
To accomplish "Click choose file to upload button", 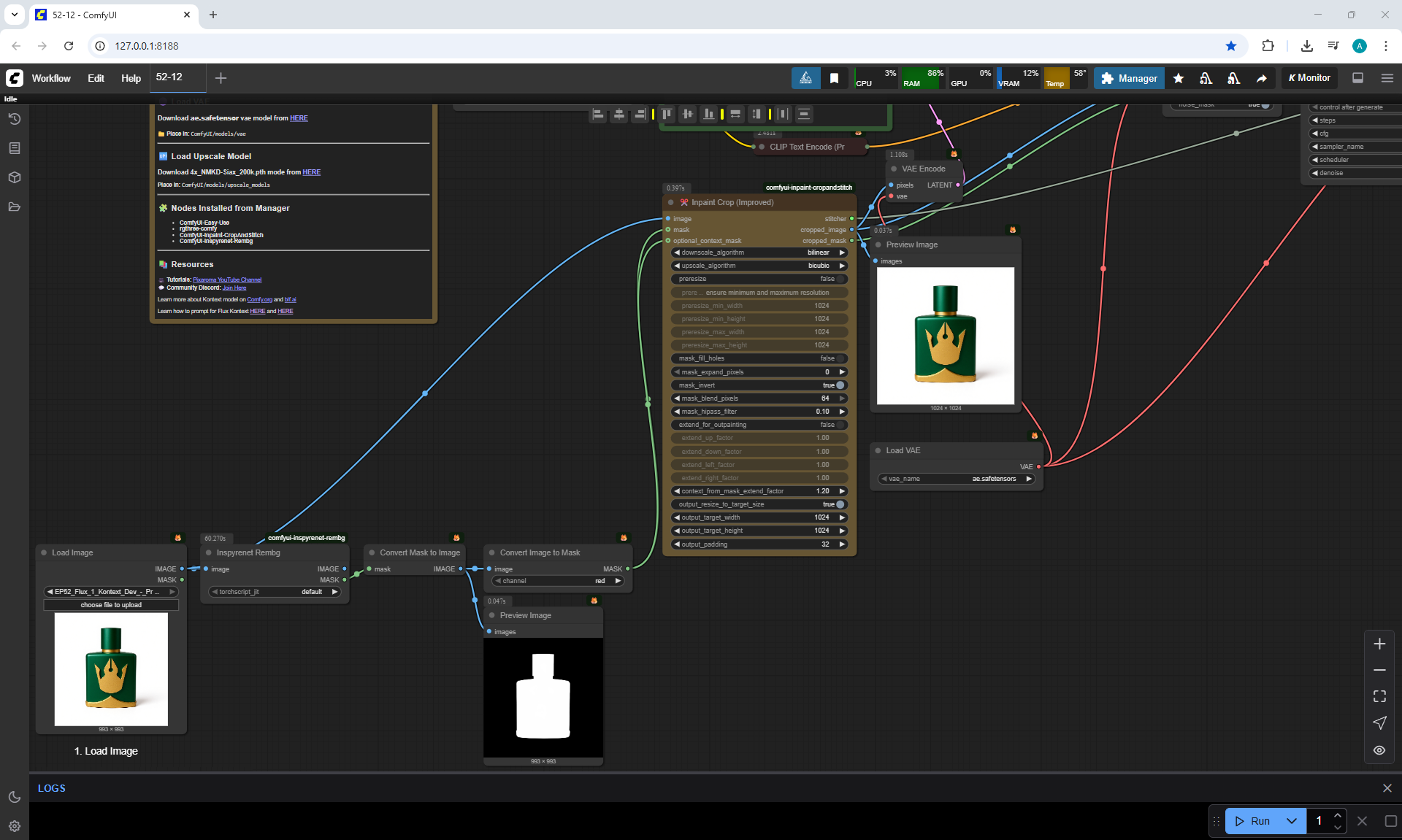I will pos(111,605).
